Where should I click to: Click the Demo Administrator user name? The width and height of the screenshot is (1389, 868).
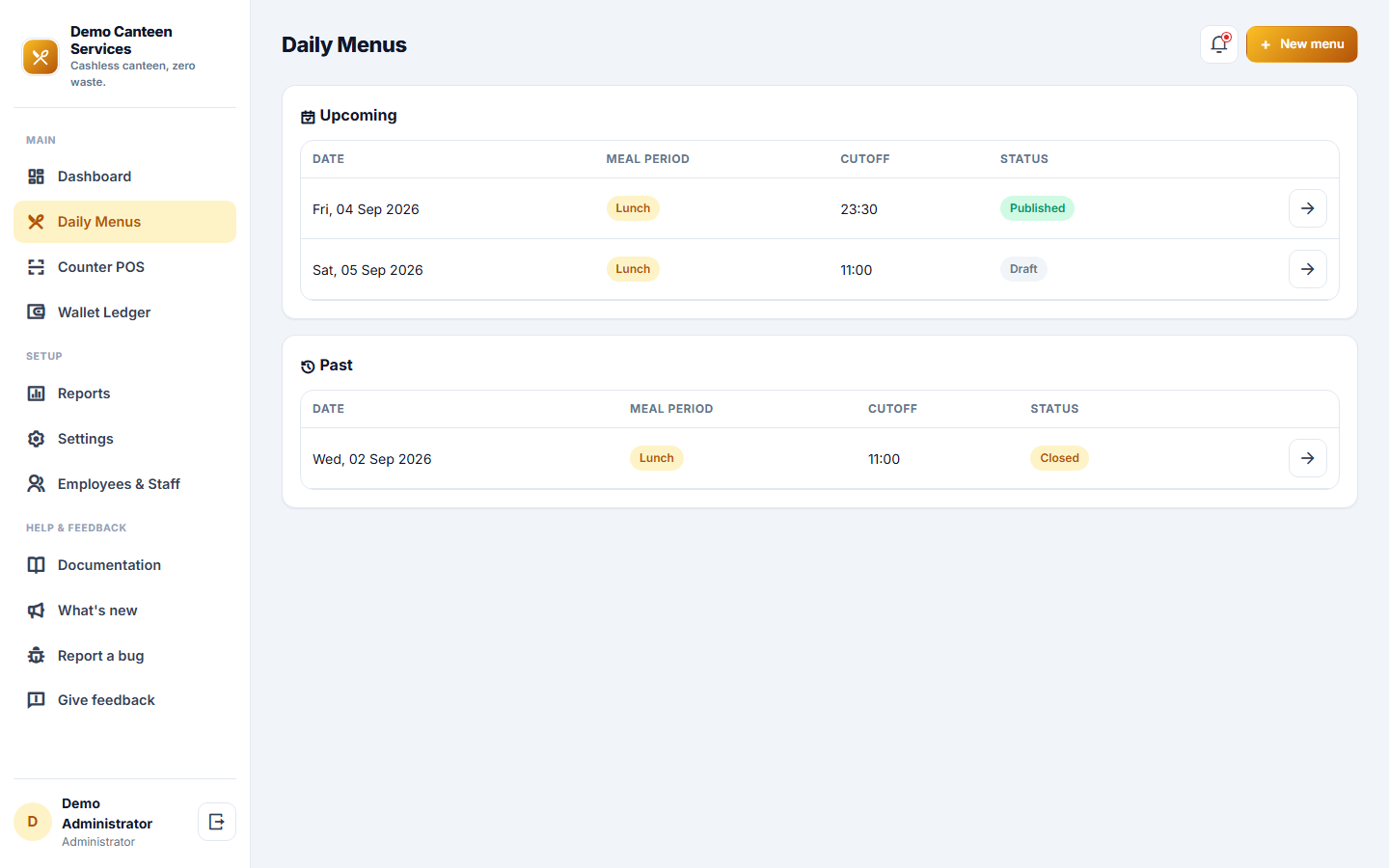[107, 813]
